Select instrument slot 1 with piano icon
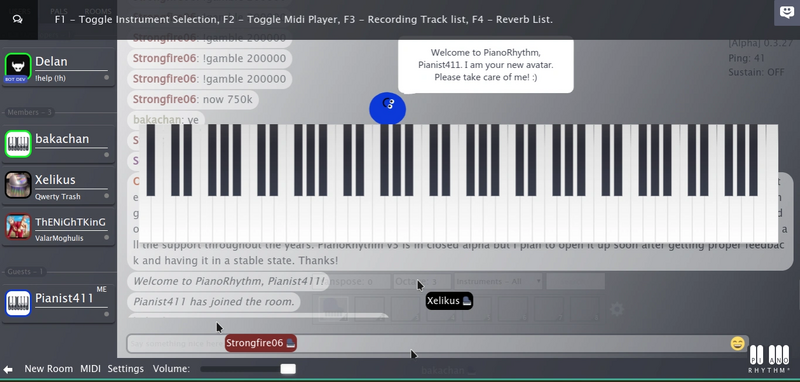 coord(334,309)
